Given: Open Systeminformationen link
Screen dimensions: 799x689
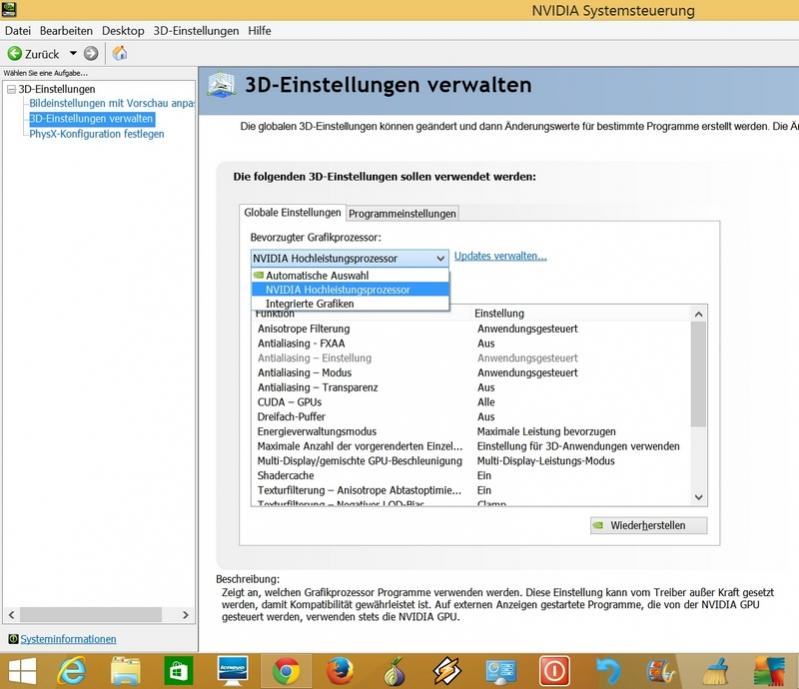Looking at the screenshot, I should pos(68,639).
